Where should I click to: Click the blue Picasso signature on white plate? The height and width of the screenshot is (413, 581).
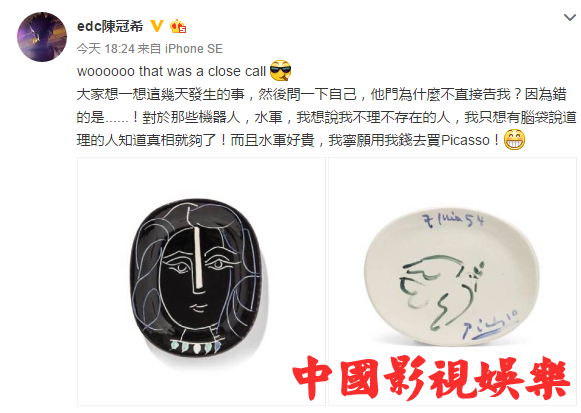(490, 325)
